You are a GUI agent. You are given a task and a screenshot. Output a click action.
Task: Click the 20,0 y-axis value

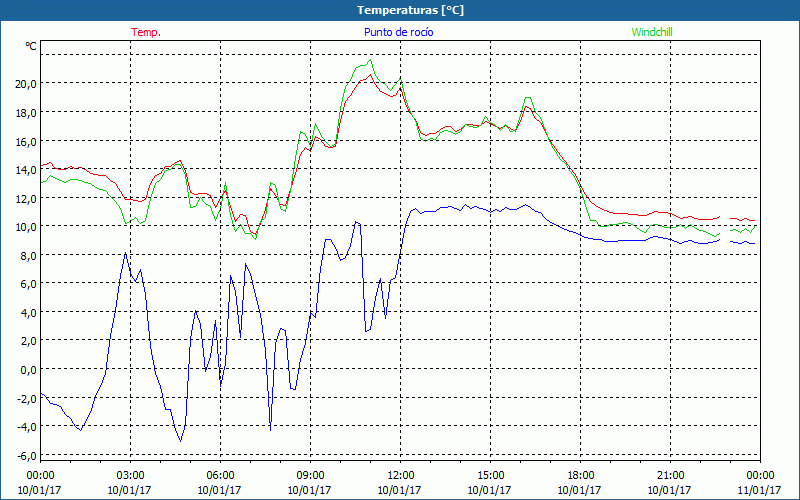pos(26,84)
